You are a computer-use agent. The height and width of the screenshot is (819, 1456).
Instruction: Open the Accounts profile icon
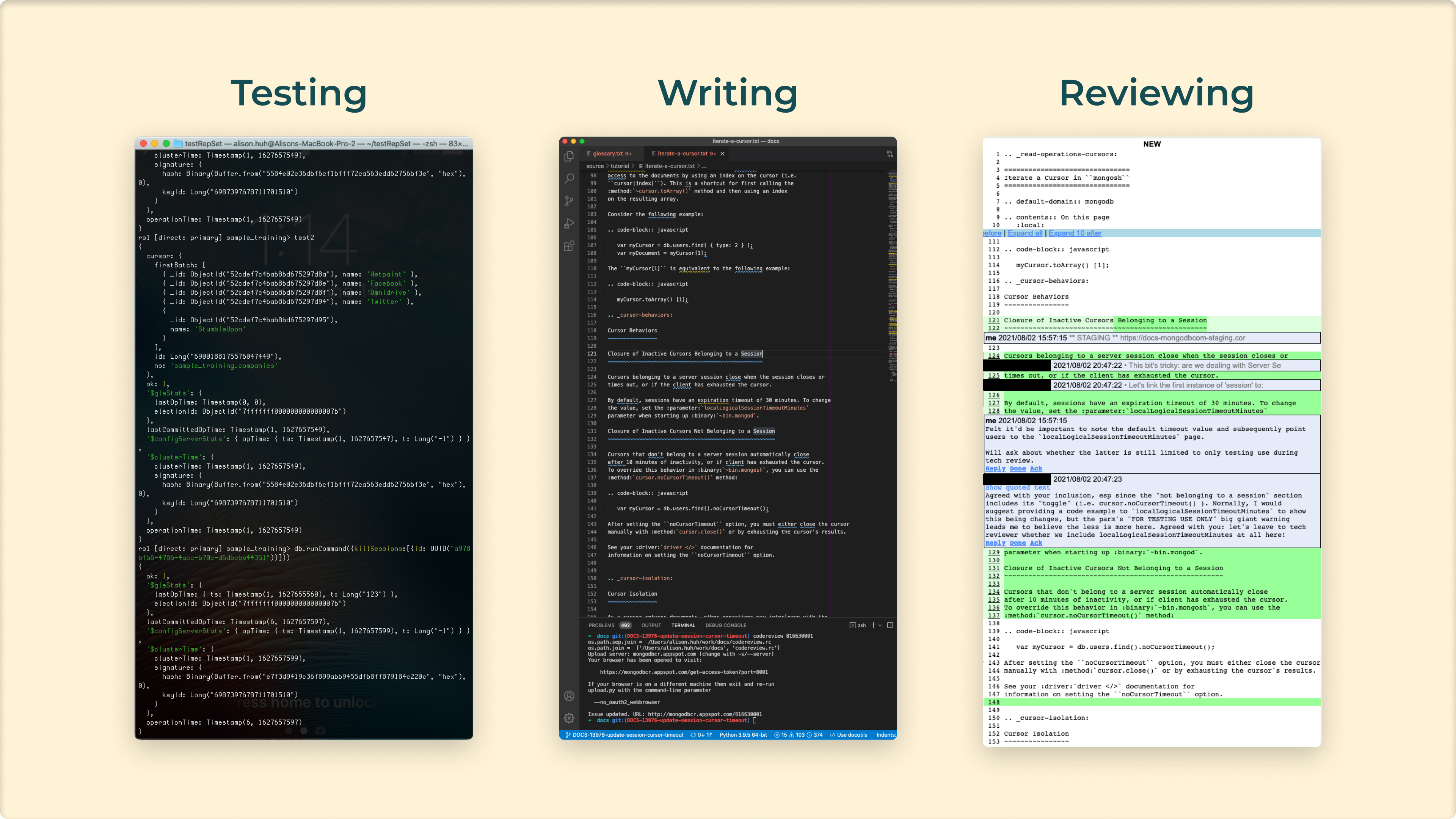[569, 696]
